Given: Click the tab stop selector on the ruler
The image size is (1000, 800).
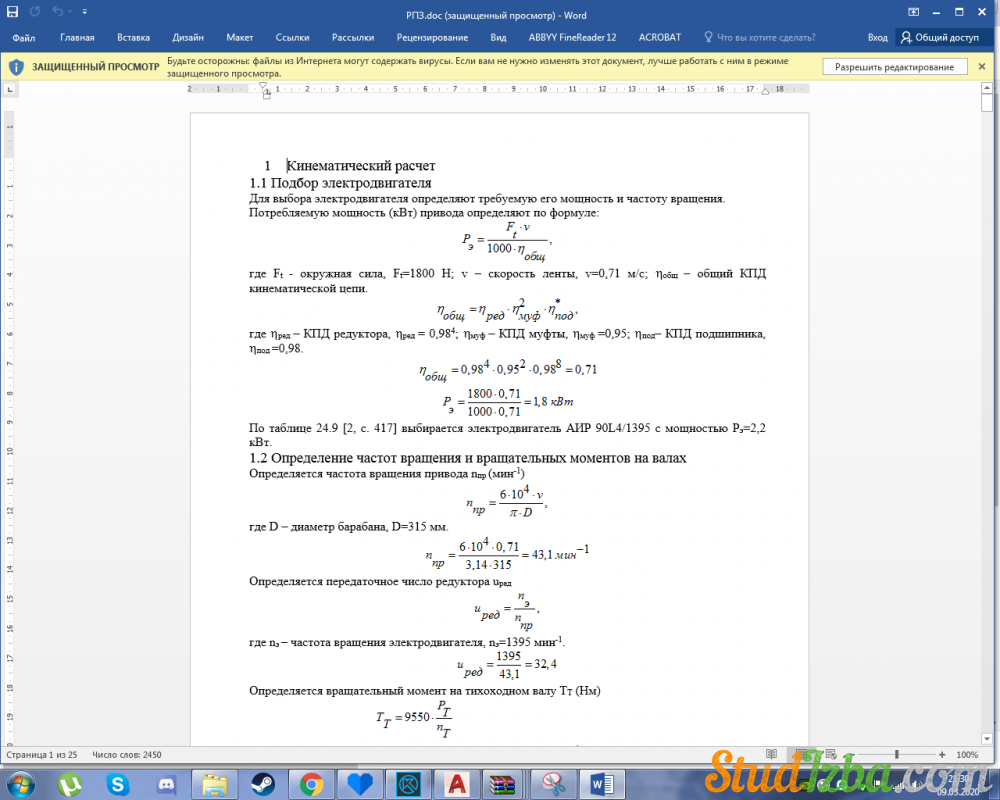Looking at the screenshot, I should (10, 89).
